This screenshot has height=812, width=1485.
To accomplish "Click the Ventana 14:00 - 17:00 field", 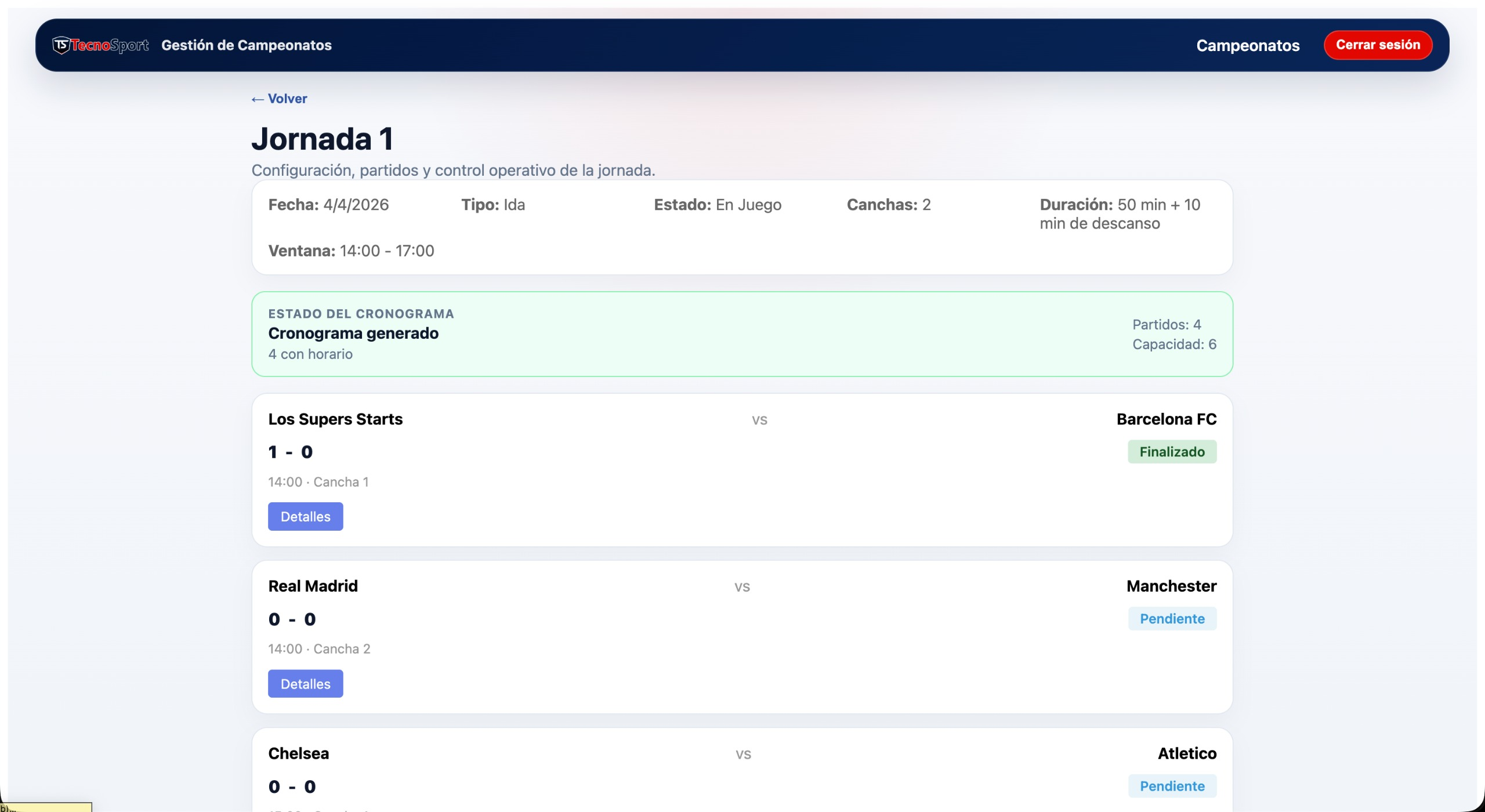I will (351, 251).
